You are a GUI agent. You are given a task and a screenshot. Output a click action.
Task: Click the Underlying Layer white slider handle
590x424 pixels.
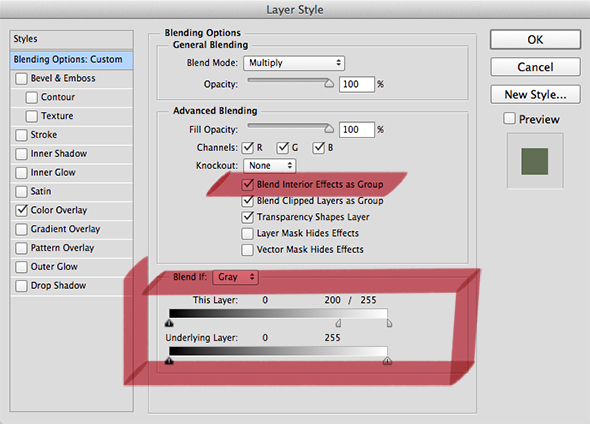pyautogui.click(x=387, y=361)
